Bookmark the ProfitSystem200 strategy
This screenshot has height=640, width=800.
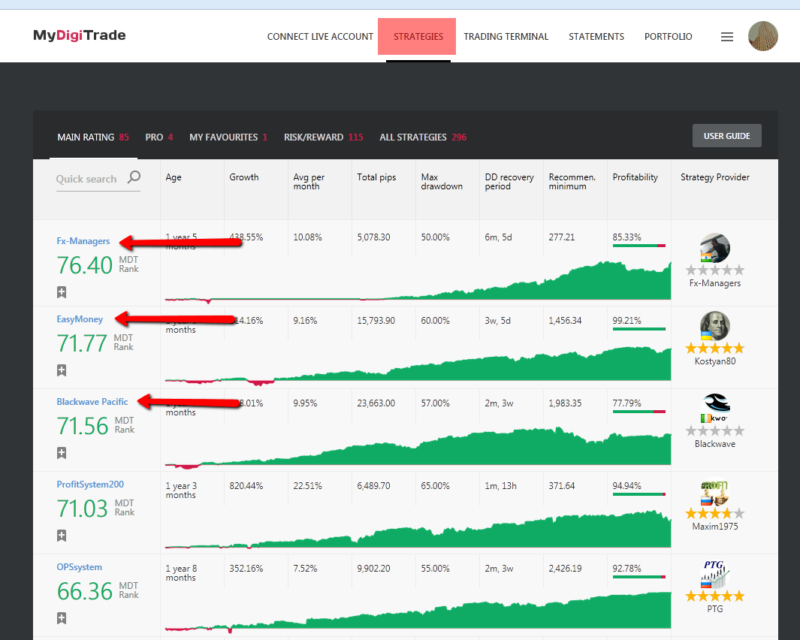pyautogui.click(x=62, y=535)
